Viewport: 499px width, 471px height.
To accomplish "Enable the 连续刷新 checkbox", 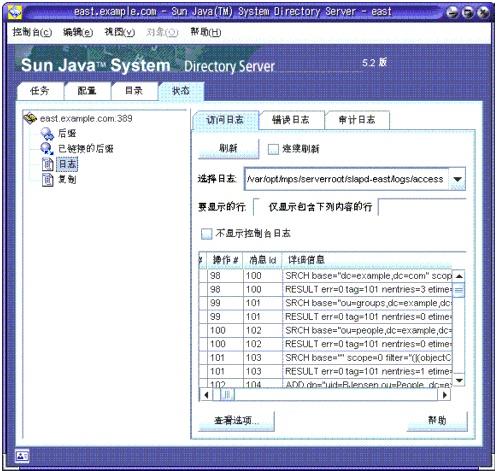I will point(273,149).
